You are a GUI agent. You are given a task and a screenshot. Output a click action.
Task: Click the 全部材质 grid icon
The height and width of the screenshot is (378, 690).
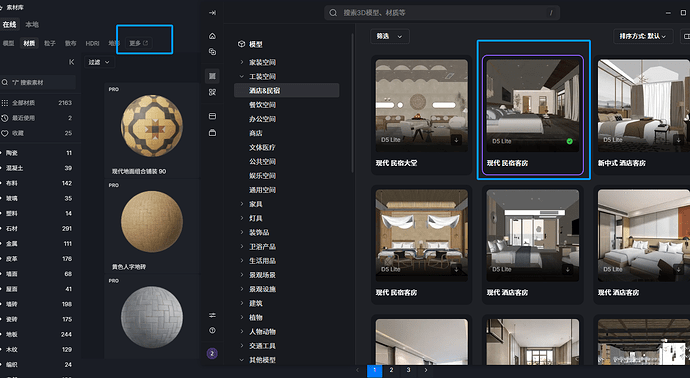coord(5,103)
